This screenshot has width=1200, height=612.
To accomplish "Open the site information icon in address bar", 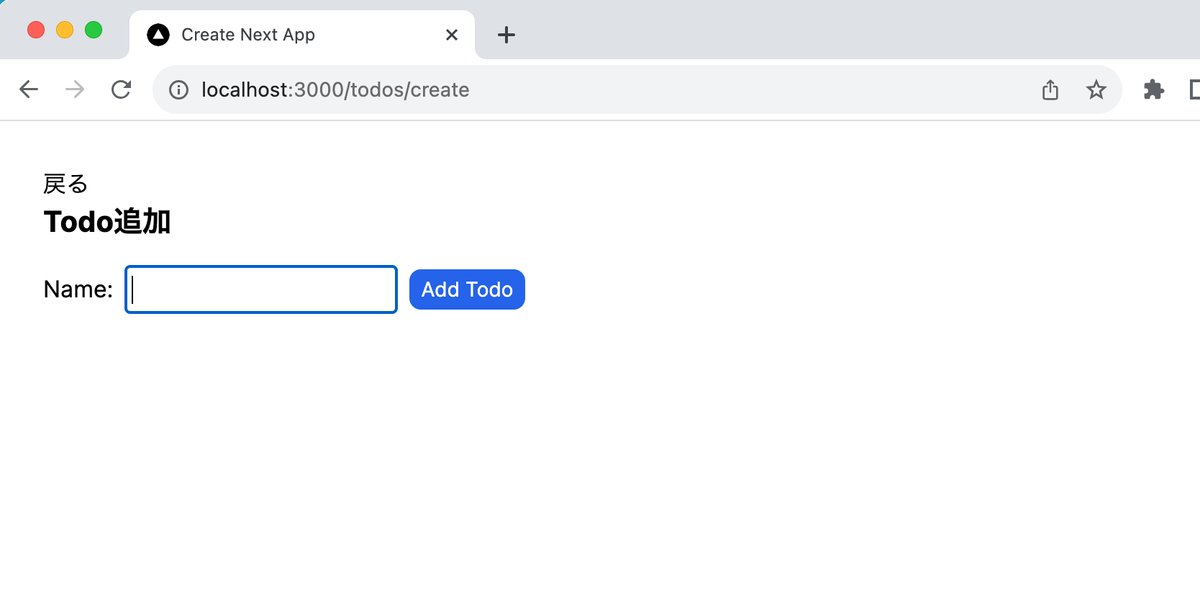I will [x=178, y=89].
